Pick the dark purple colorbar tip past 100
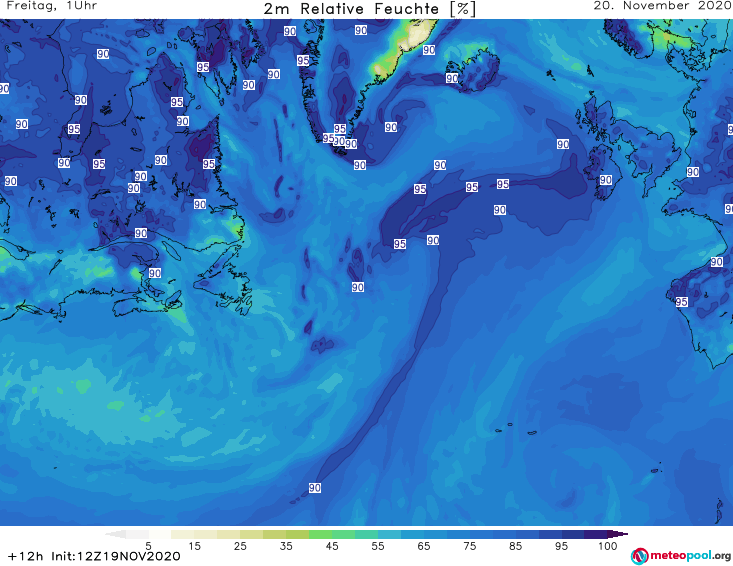 pos(618,534)
